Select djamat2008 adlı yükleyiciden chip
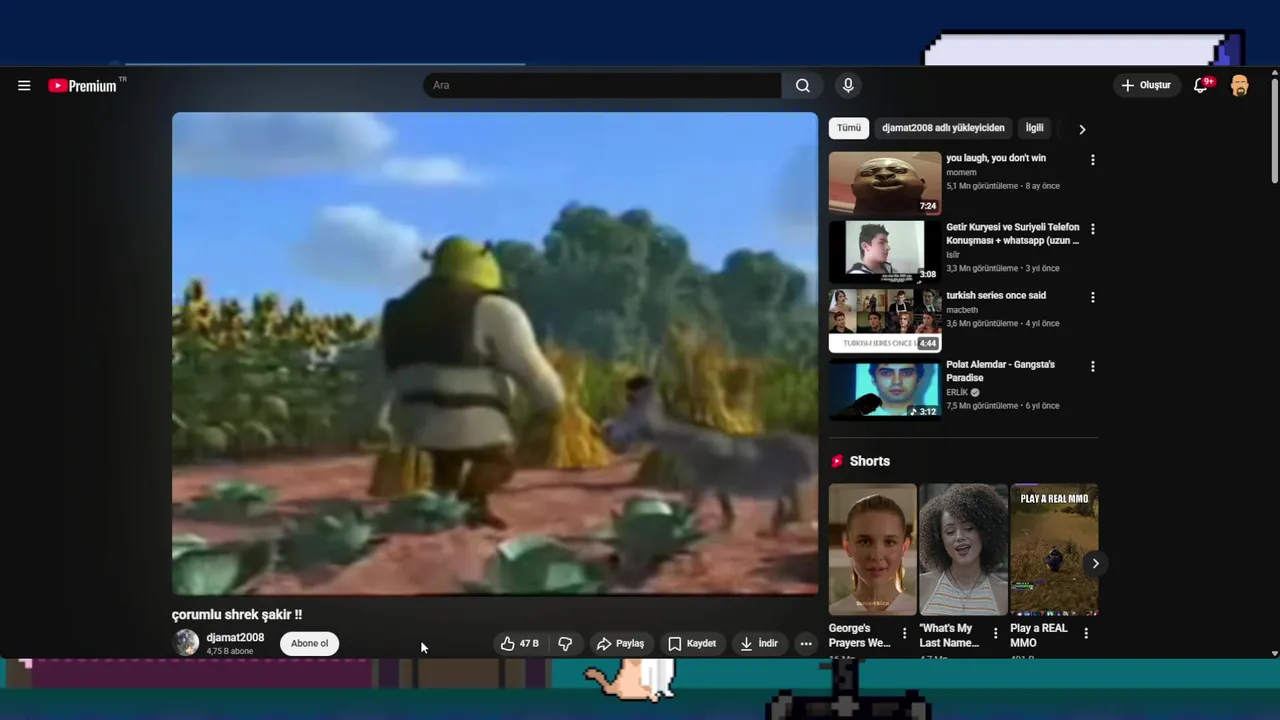 [943, 128]
